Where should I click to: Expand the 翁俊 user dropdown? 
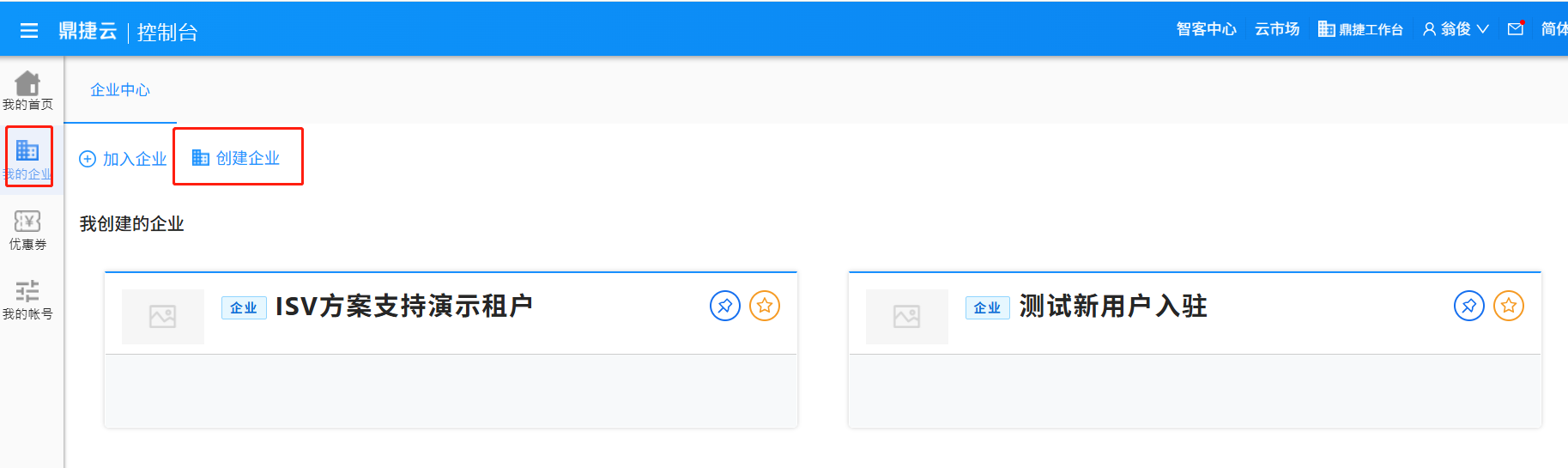(x=1456, y=29)
